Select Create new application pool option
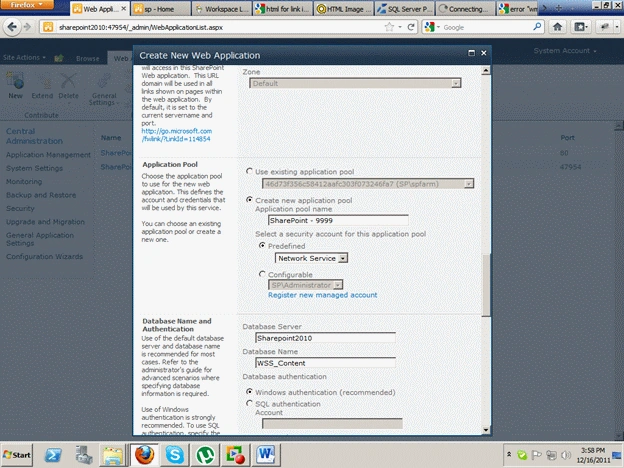 tap(250, 200)
